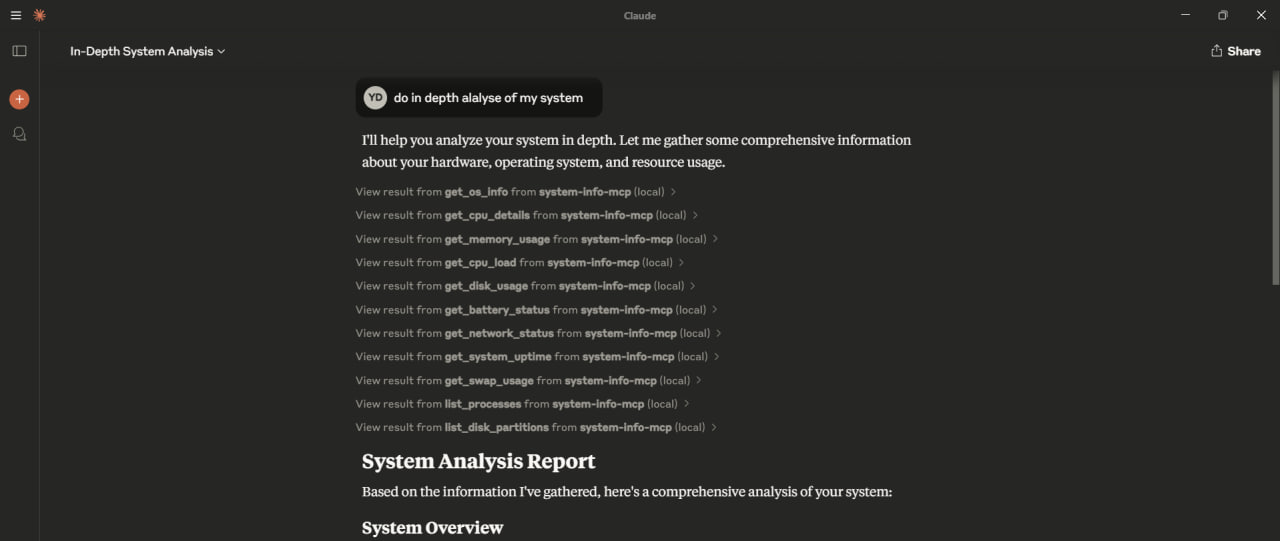Click the "I'll help you analyze" paragraph
Image resolution: width=1280 pixels, height=541 pixels.
(636, 151)
